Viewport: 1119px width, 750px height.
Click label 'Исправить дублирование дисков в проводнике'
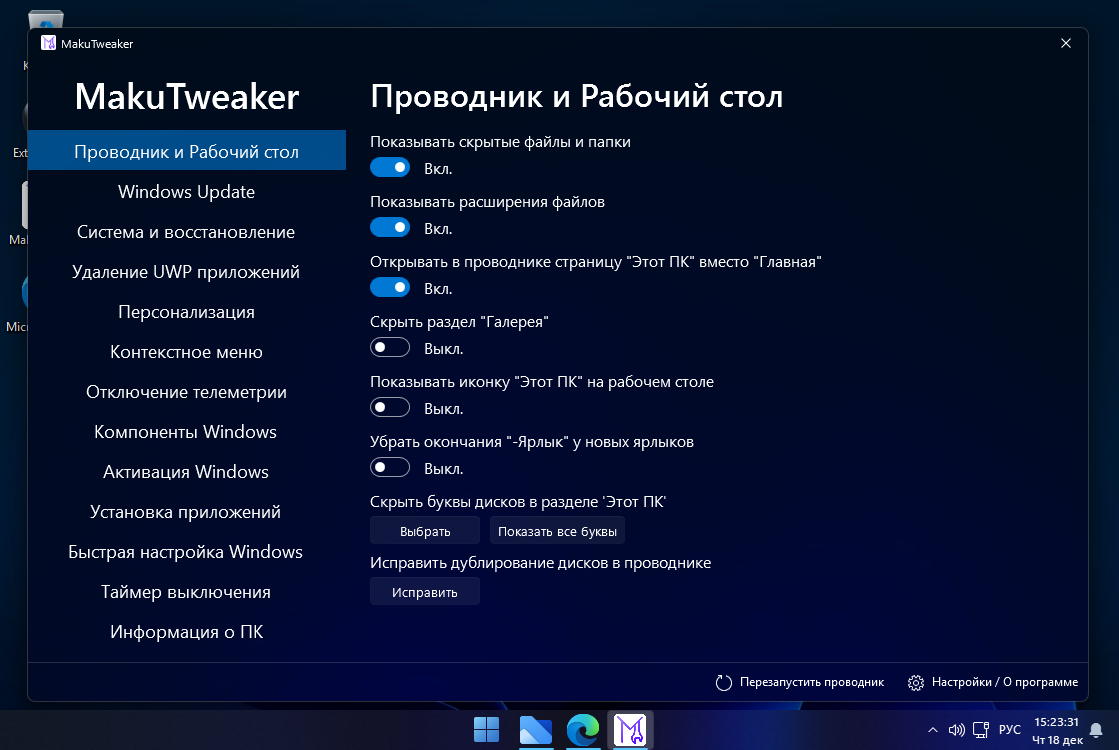tap(540, 562)
